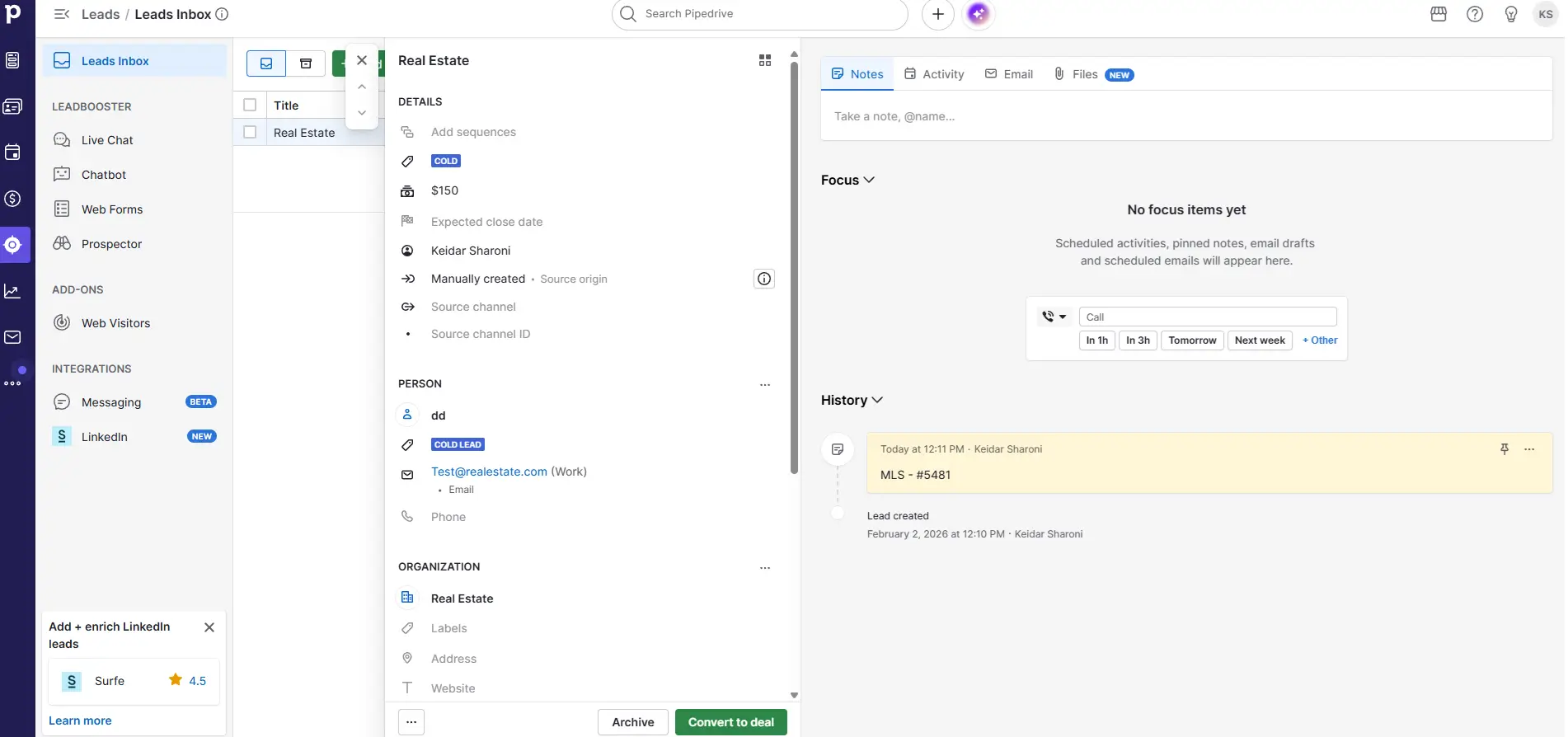Screen dimensions: 1568x737
Task: Click Search Pipedrive field
Action: pyautogui.click(x=759, y=14)
